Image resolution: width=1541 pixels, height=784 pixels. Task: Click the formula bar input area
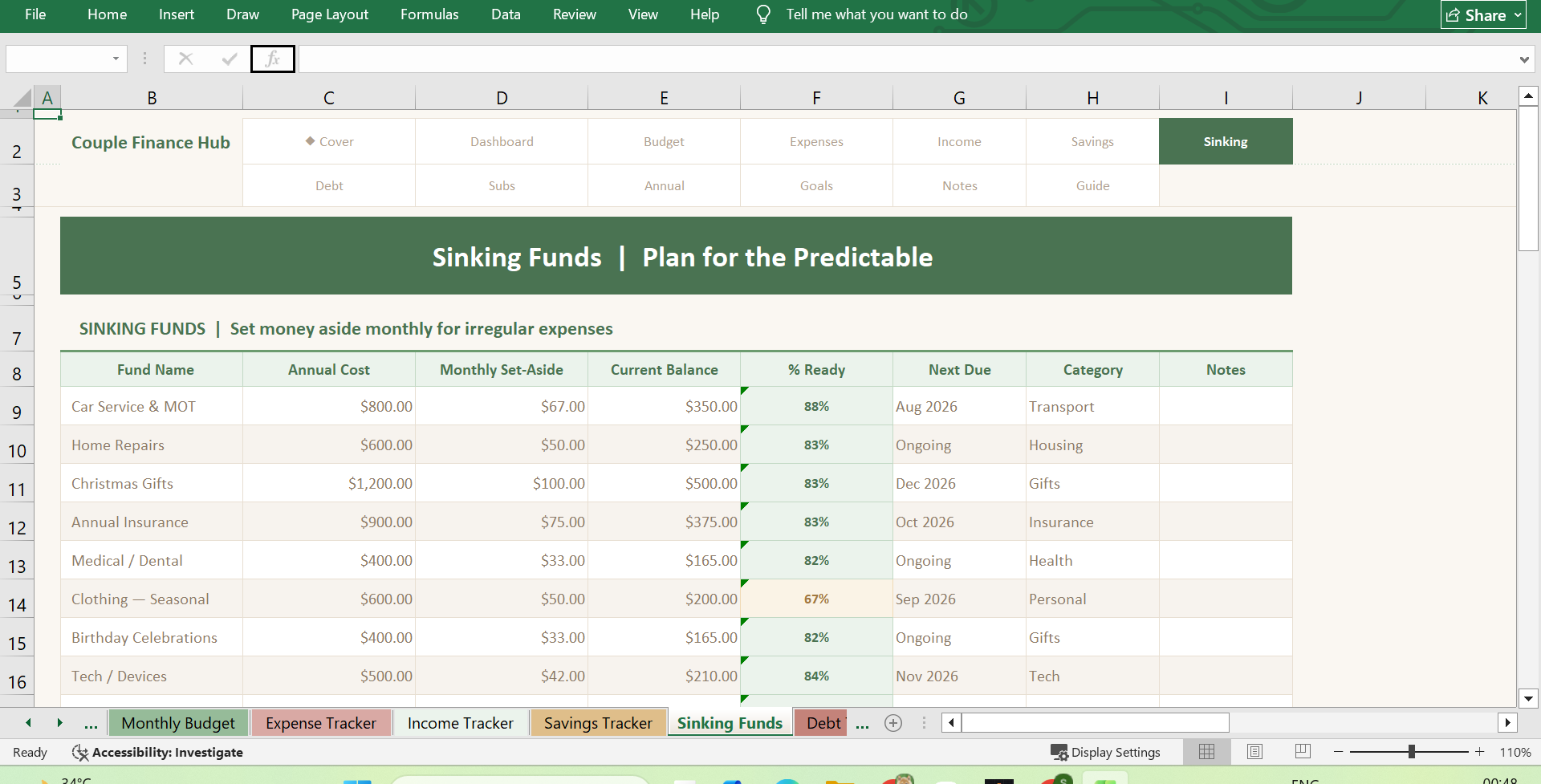907,59
